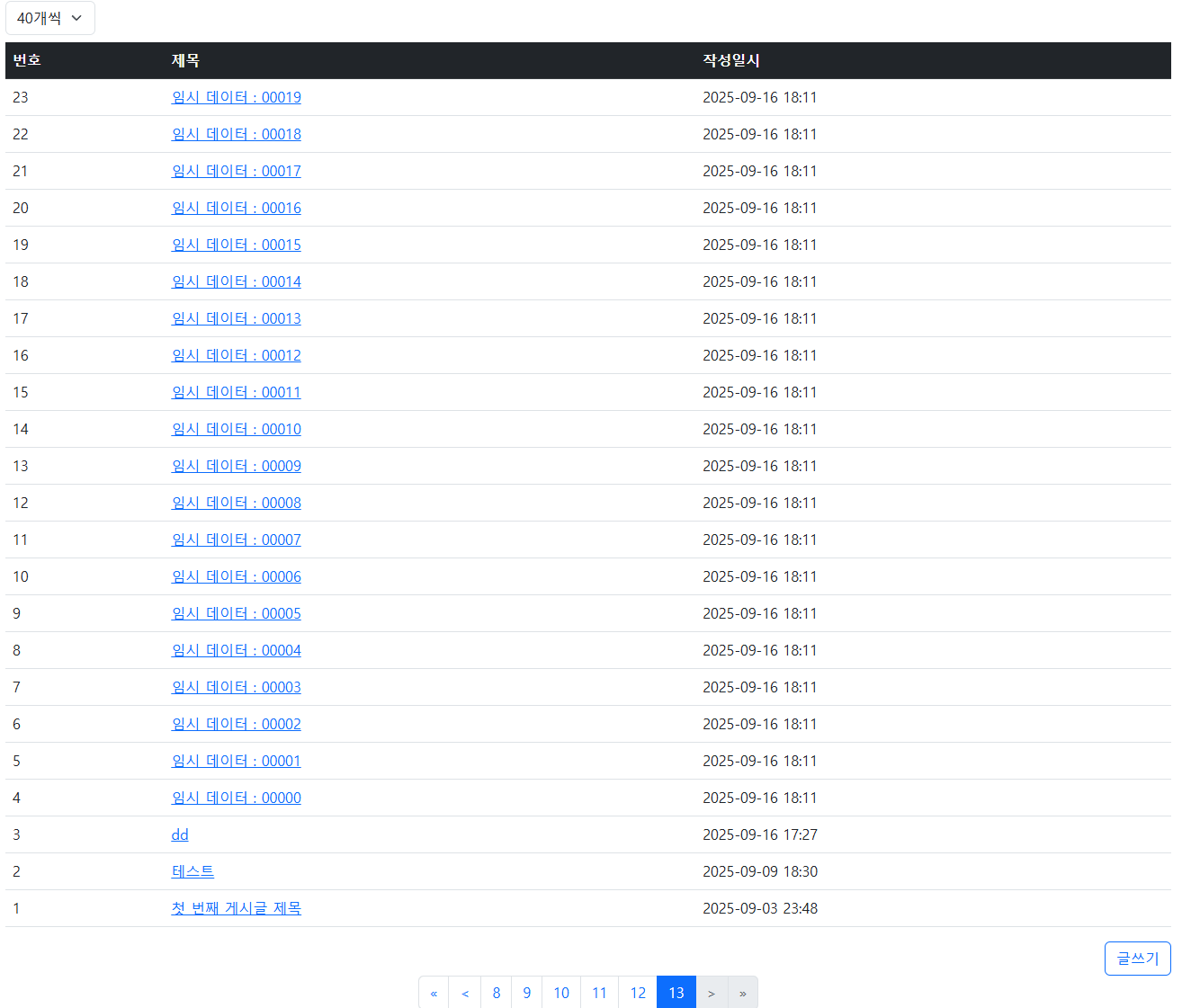This screenshot has width=1182, height=1008.
Task: Open post 임시 데이터 : 00019
Action: 237,97
